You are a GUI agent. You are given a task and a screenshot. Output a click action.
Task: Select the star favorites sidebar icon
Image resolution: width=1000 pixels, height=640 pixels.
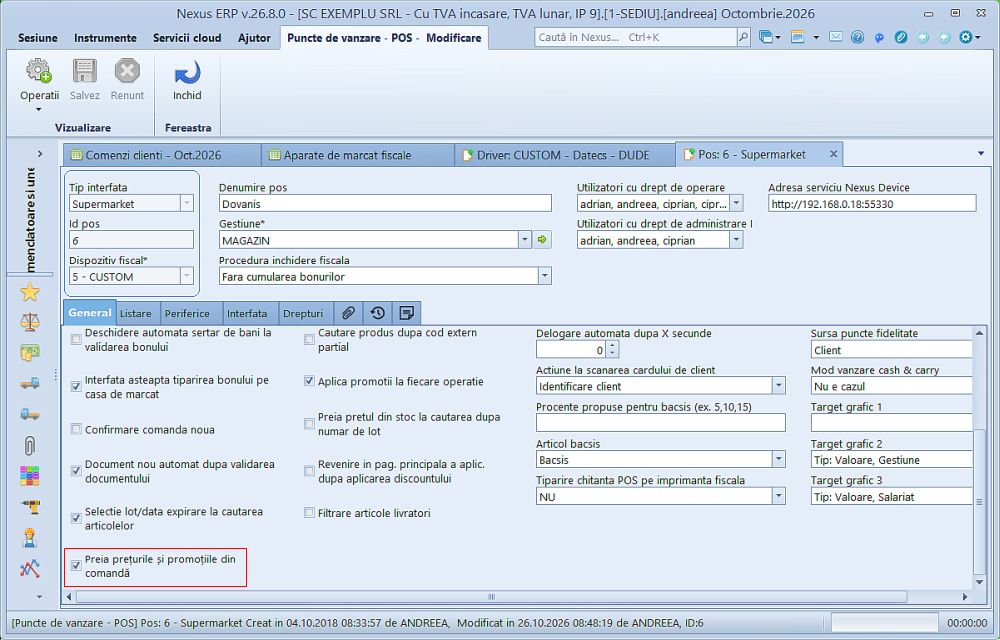(x=29, y=292)
